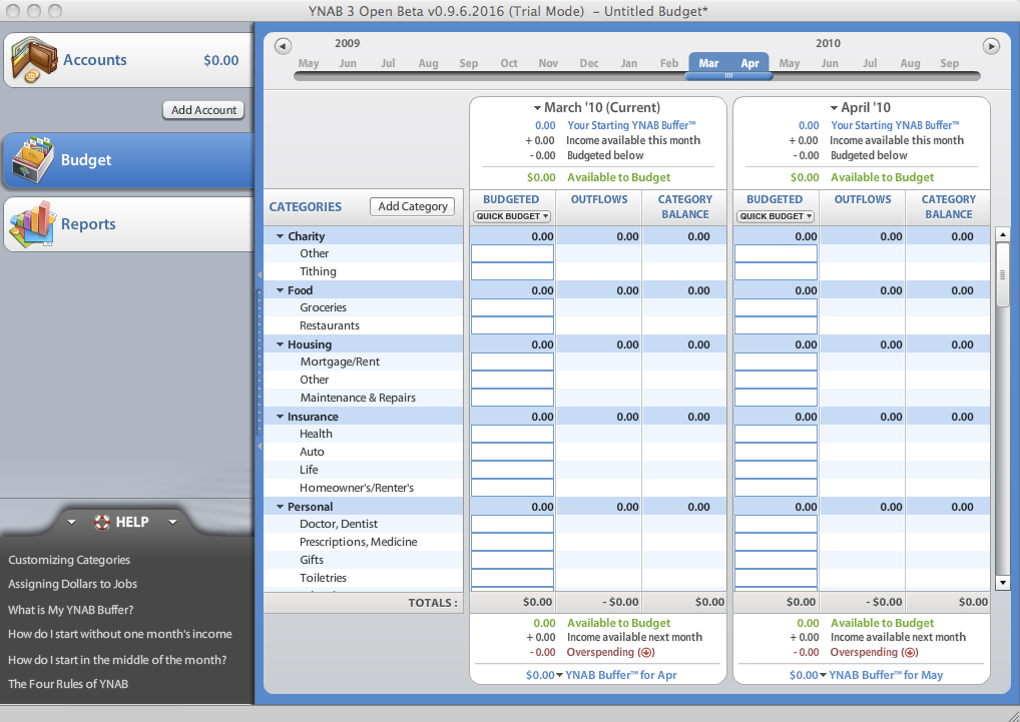1020x722 pixels.
Task: Click scrollbar down arrow in budget table
Action: click(1002, 583)
